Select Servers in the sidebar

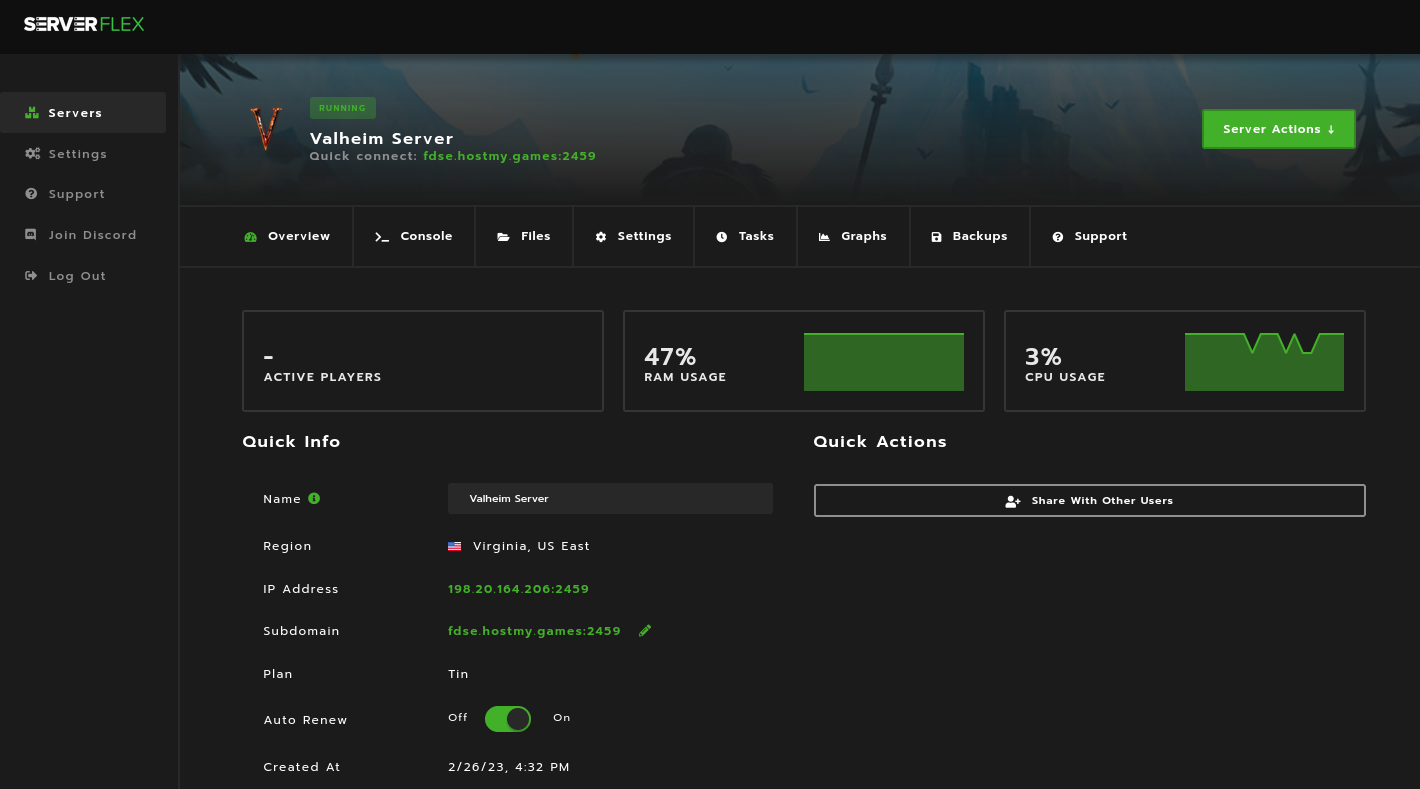(83, 113)
